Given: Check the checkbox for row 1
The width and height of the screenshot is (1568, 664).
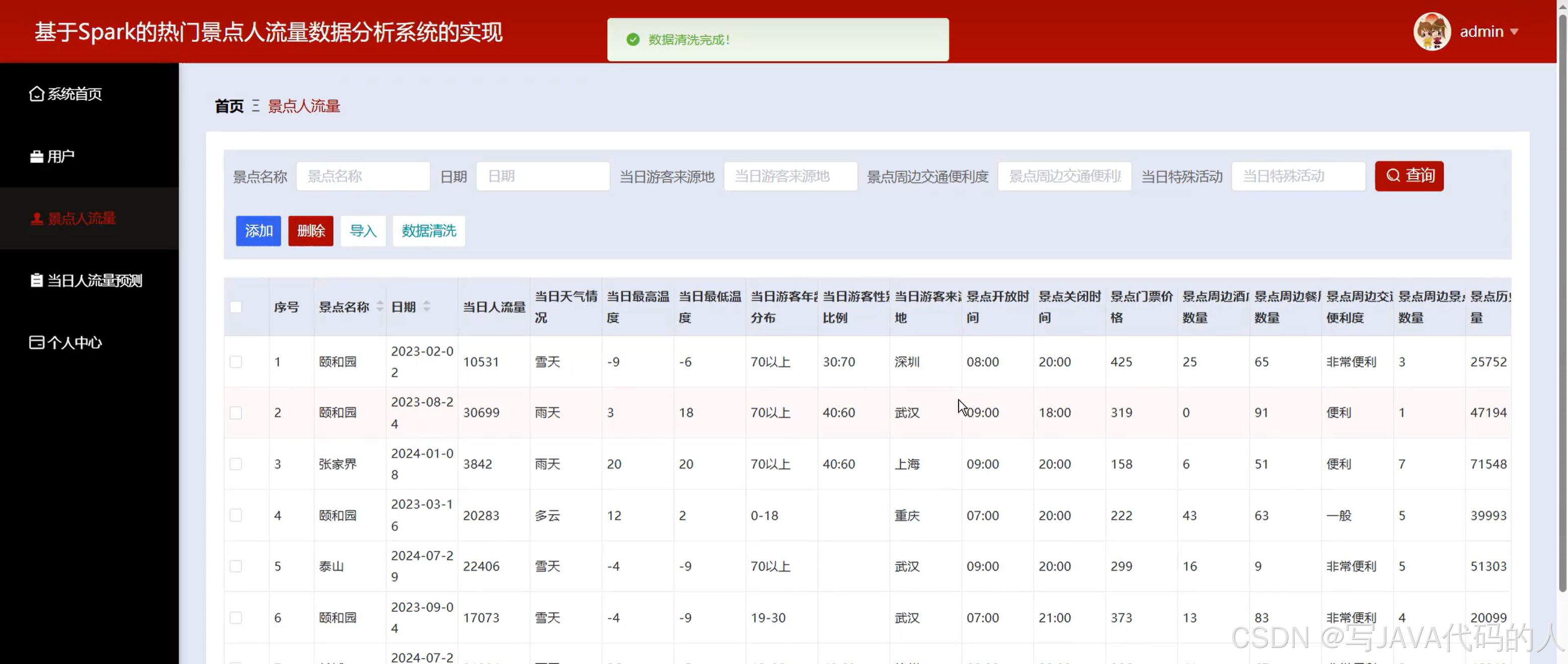Looking at the screenshot, I should click(x=236, y=362).
